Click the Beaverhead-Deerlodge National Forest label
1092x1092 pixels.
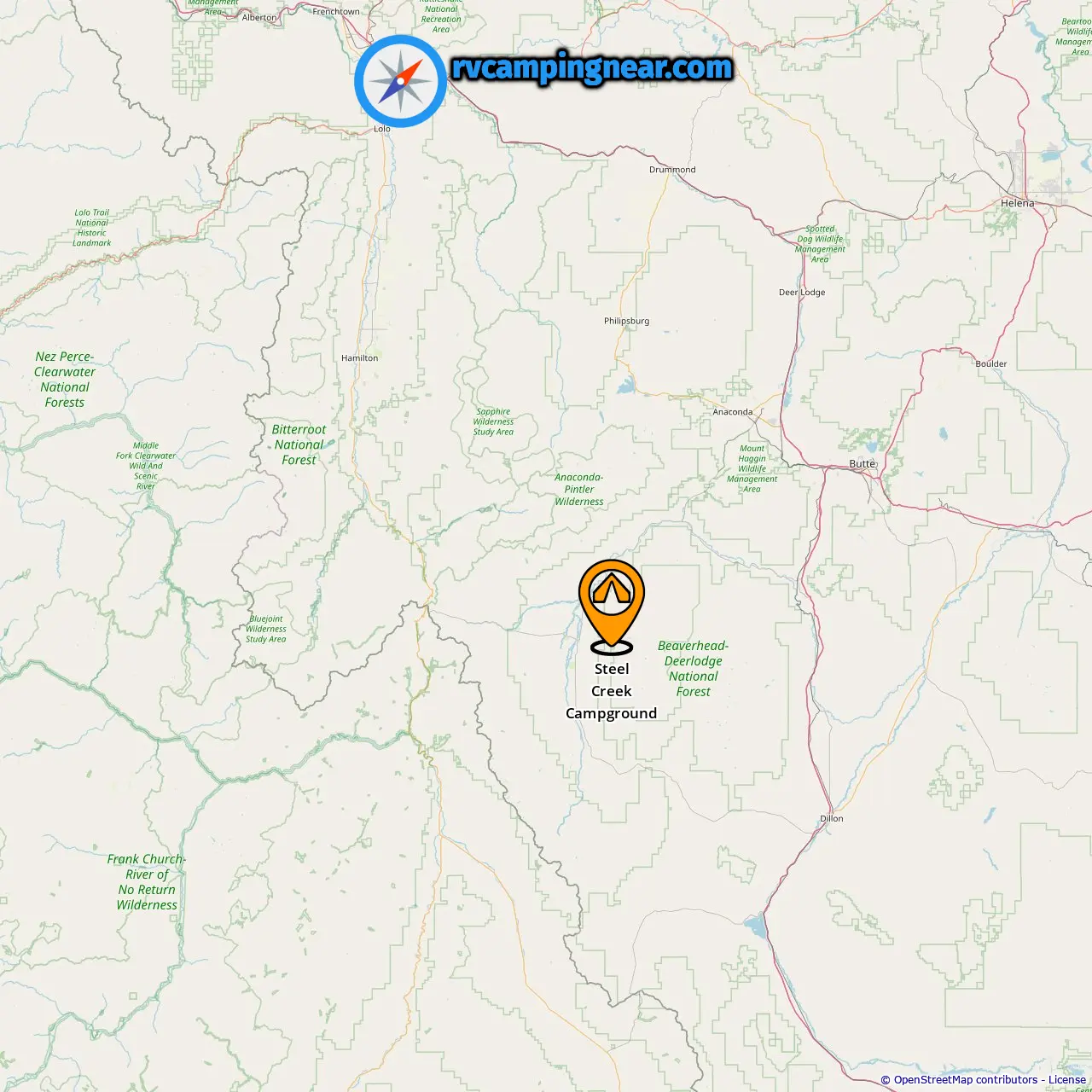[x=694, y=669]
